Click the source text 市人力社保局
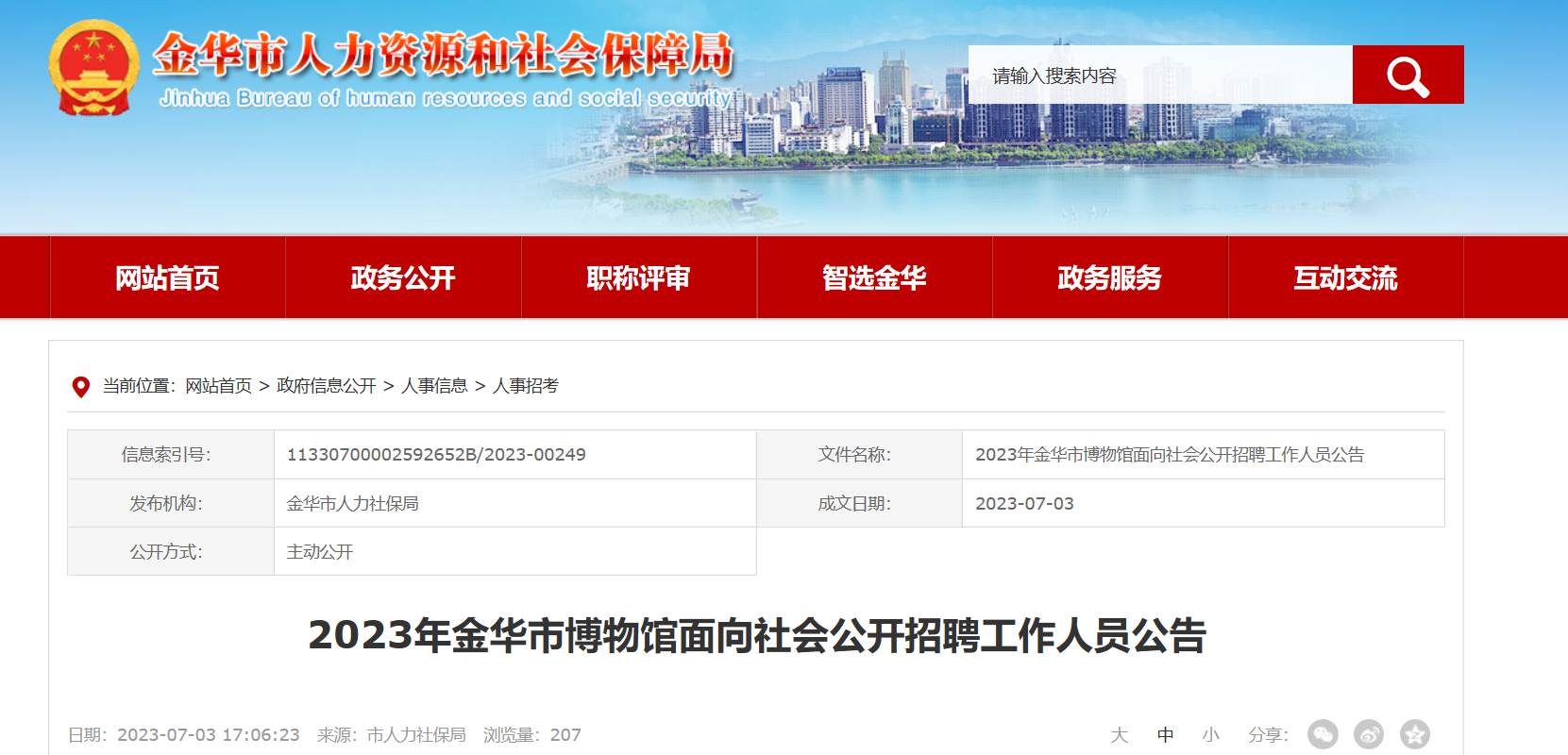Screen dimensions: 1568x755 [416, 735]
